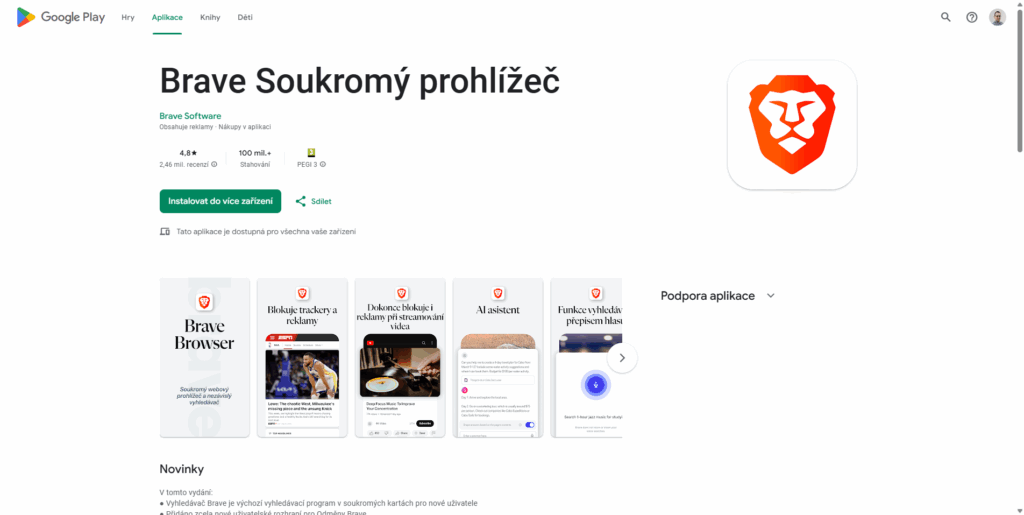Click the share icon beside Sdílet
Viewport: 1024px width, 515px height.
[x=300, y=201]
